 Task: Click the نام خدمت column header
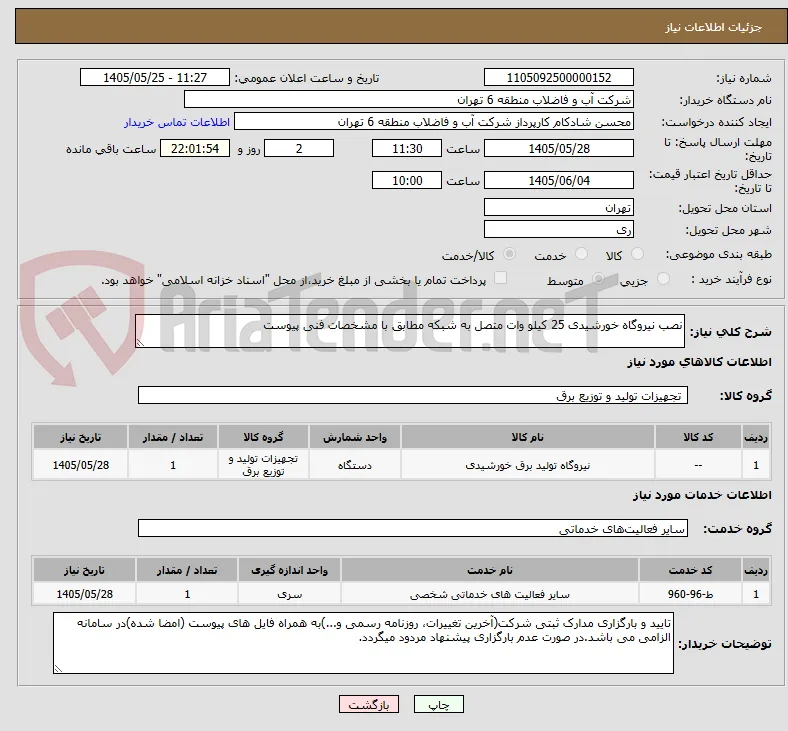490,570
